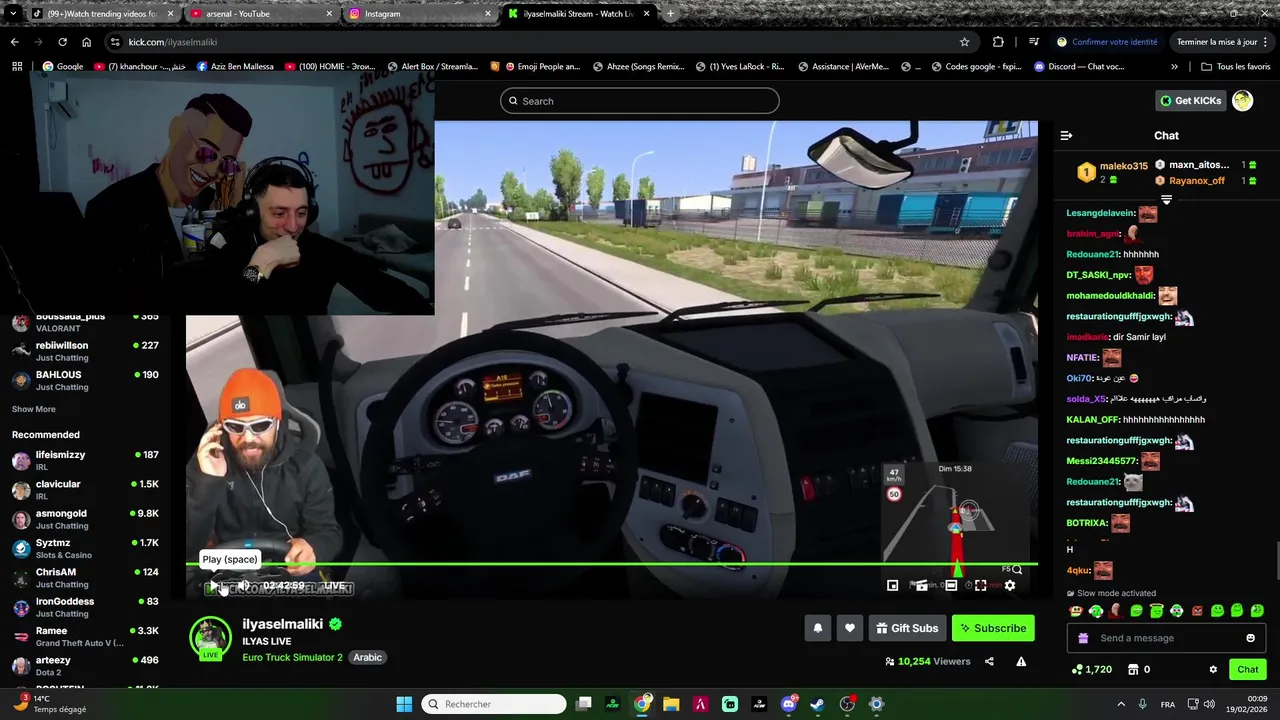Click the Arabic language tag
Viewport: 1280px width, 720px height.
point(367,657)
